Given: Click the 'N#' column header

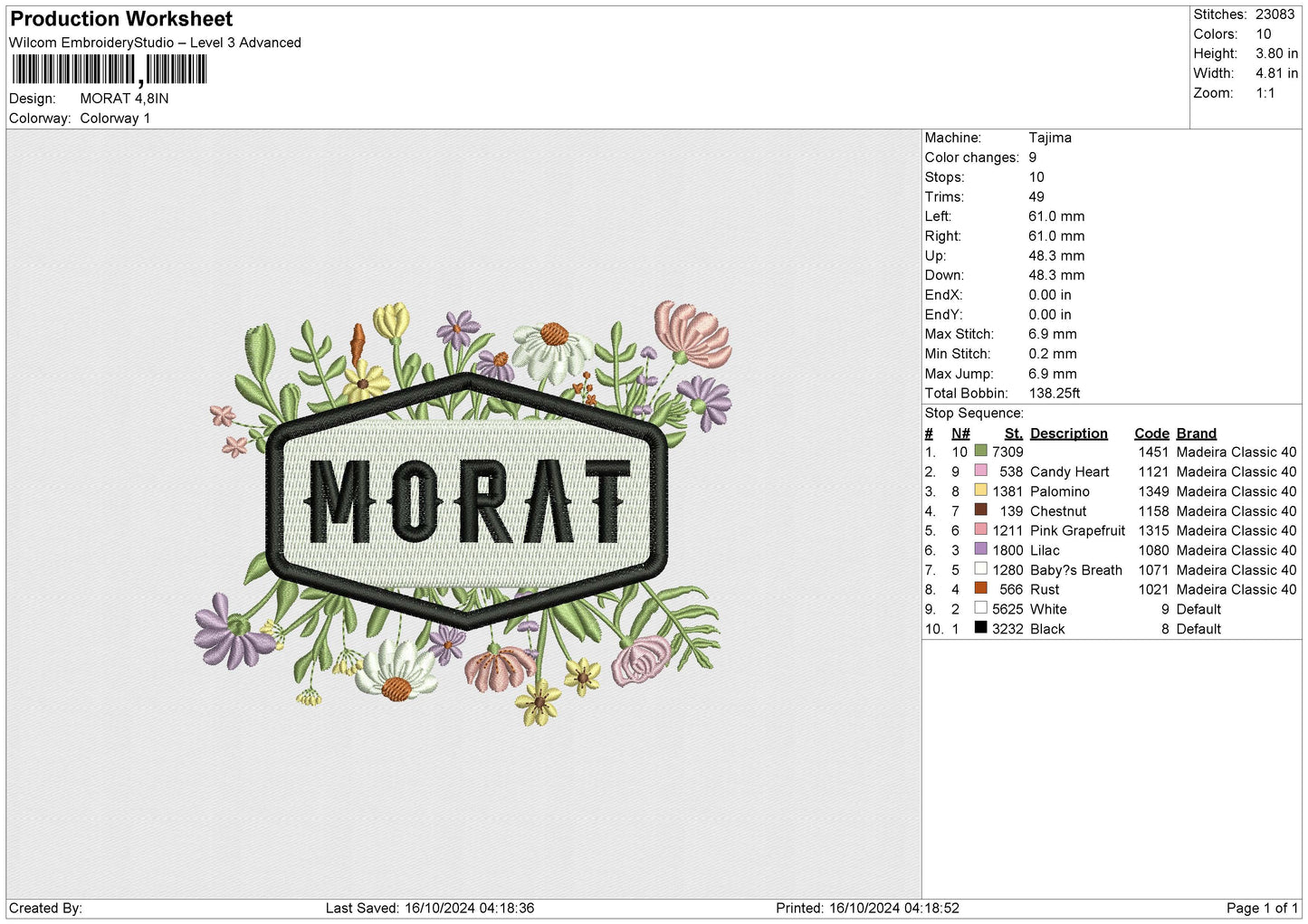Looking at the screenshot, I should pos(960,433).
